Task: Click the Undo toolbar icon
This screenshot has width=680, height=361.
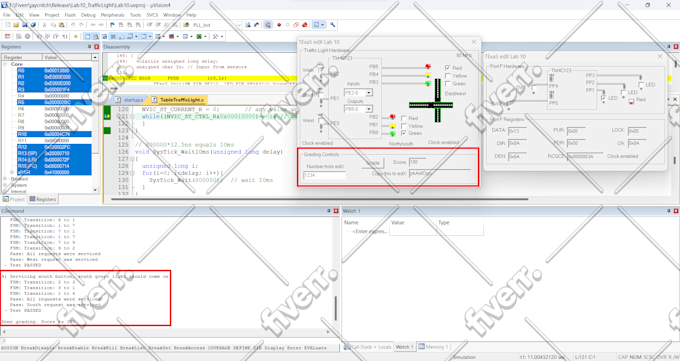Action: click(73, 25)
